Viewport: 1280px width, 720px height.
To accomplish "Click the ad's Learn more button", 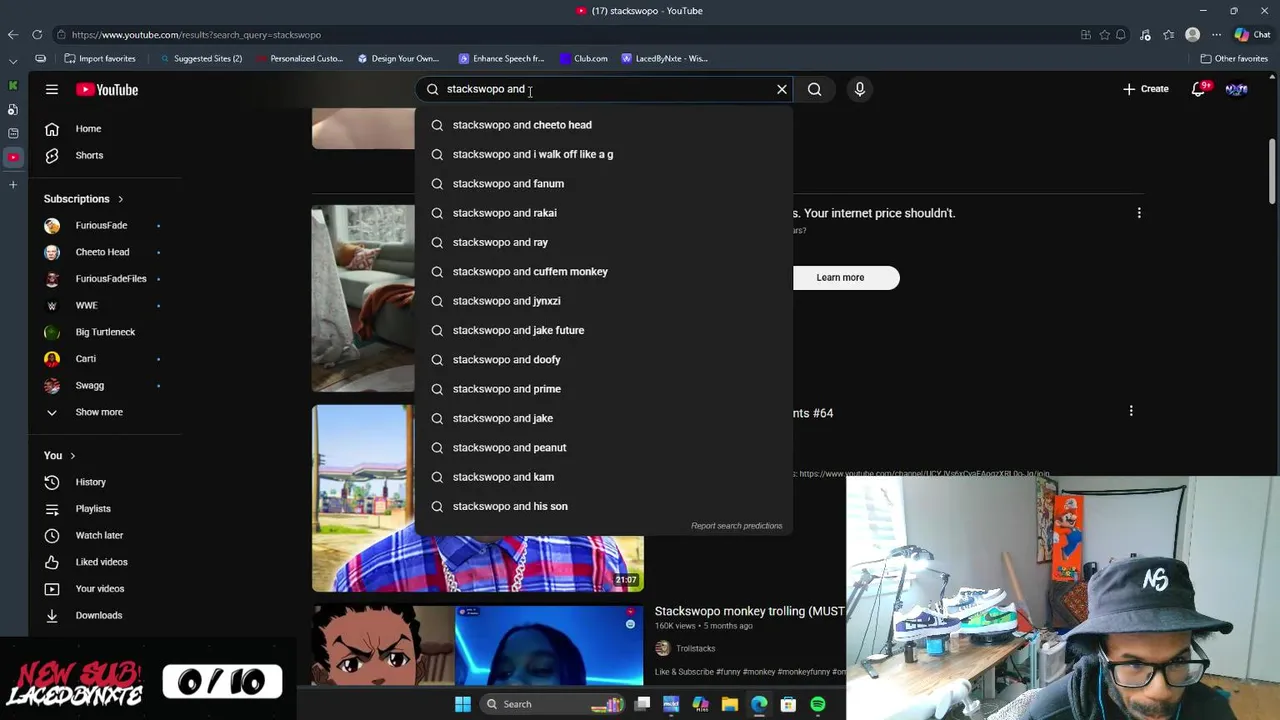I will point(840,278).
